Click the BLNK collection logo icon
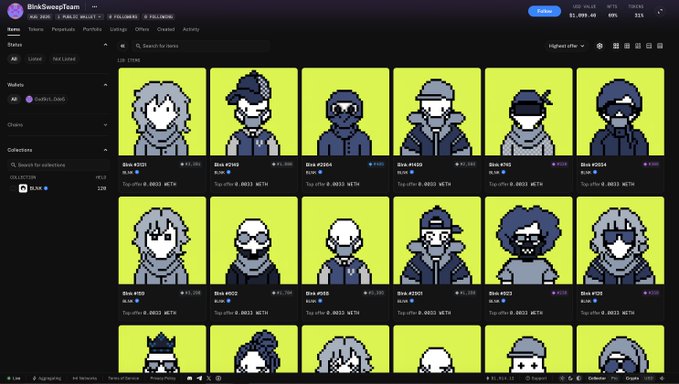This screenshot has width=679, height=384. pyautogui.click(x=23, y=188)
